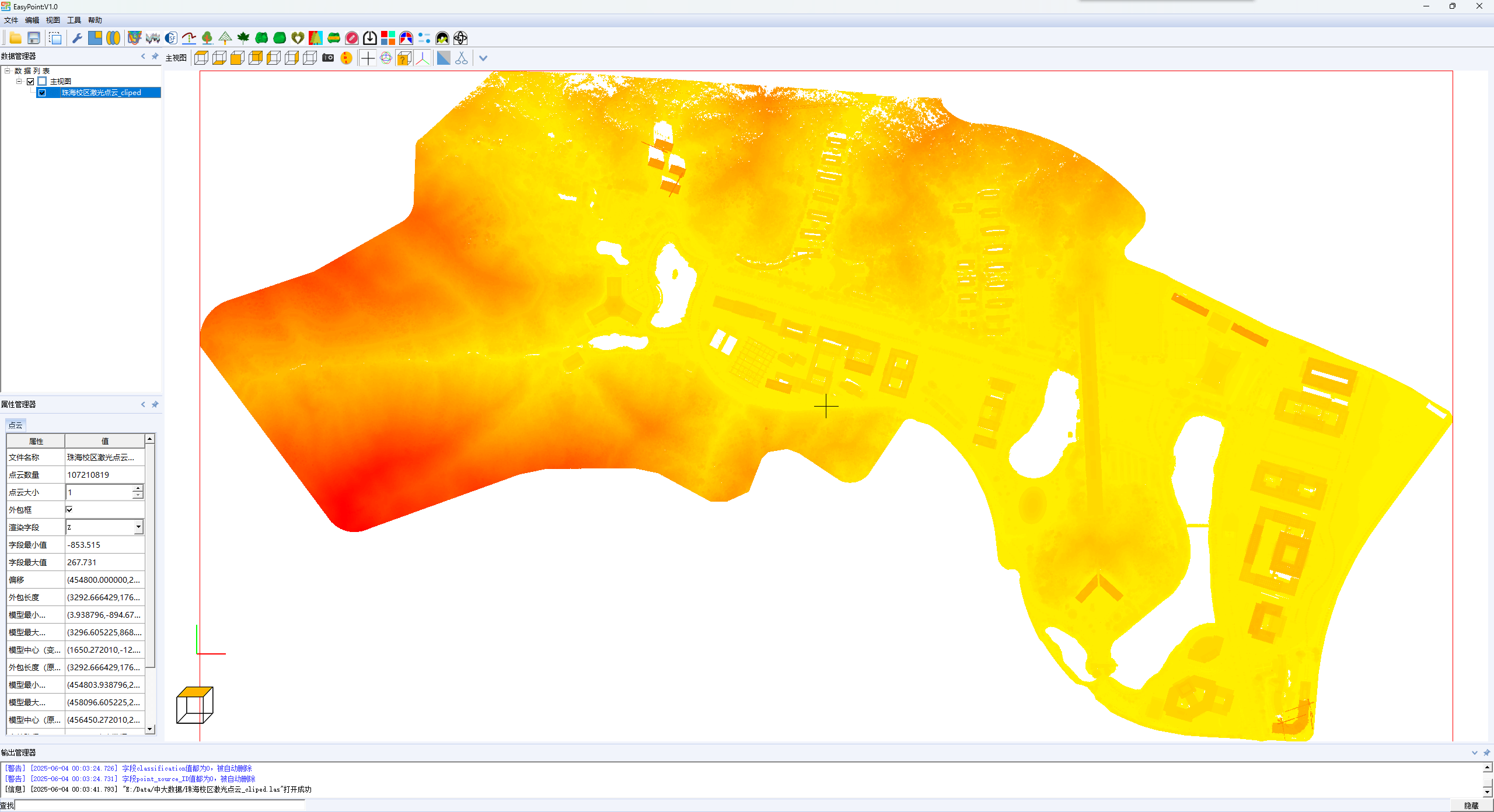Open the 工具 menu
The height and width of the screenshot is (812, 1494).
74,20
